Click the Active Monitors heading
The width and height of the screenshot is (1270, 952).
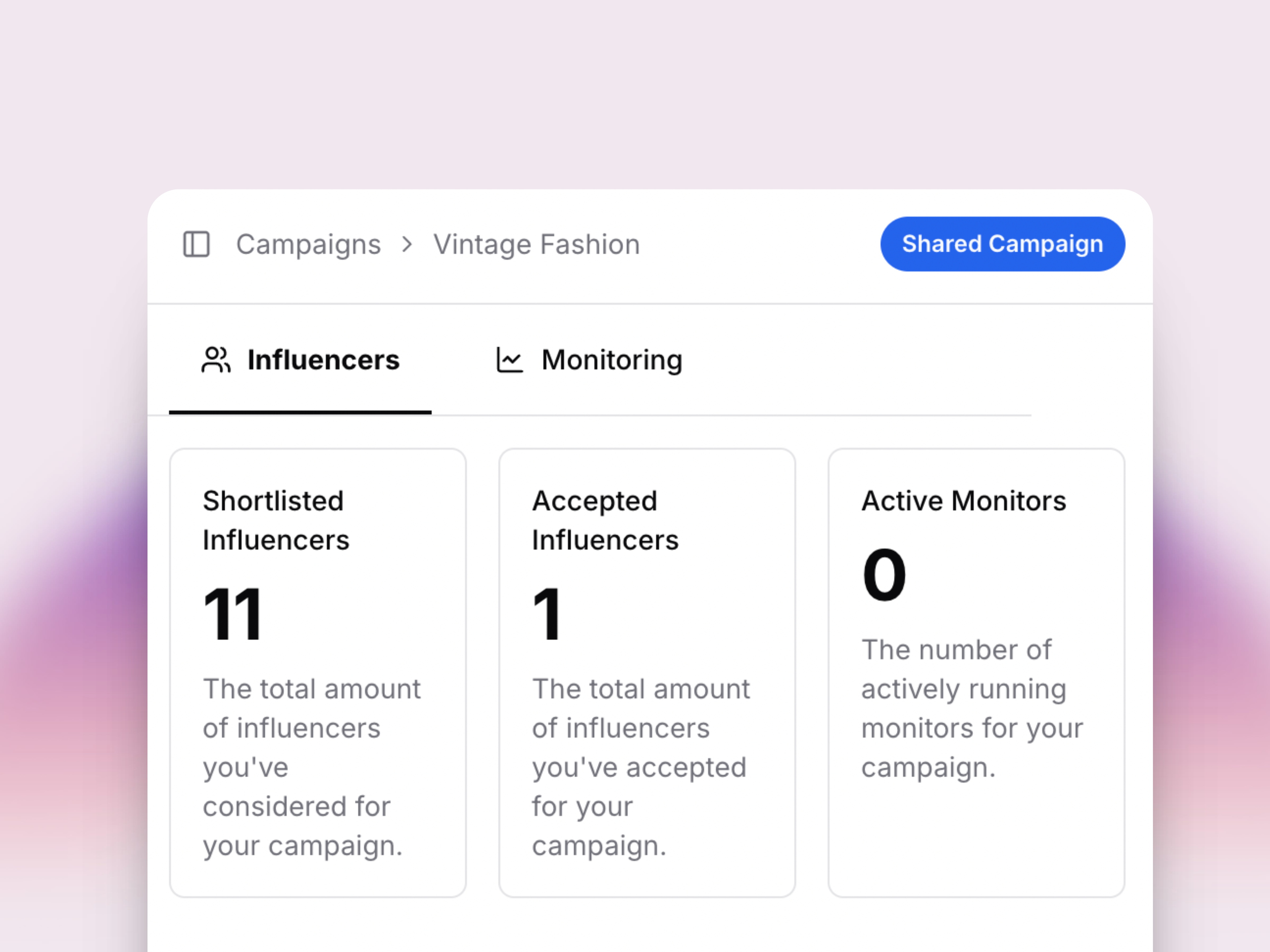[x=963, y=501]
